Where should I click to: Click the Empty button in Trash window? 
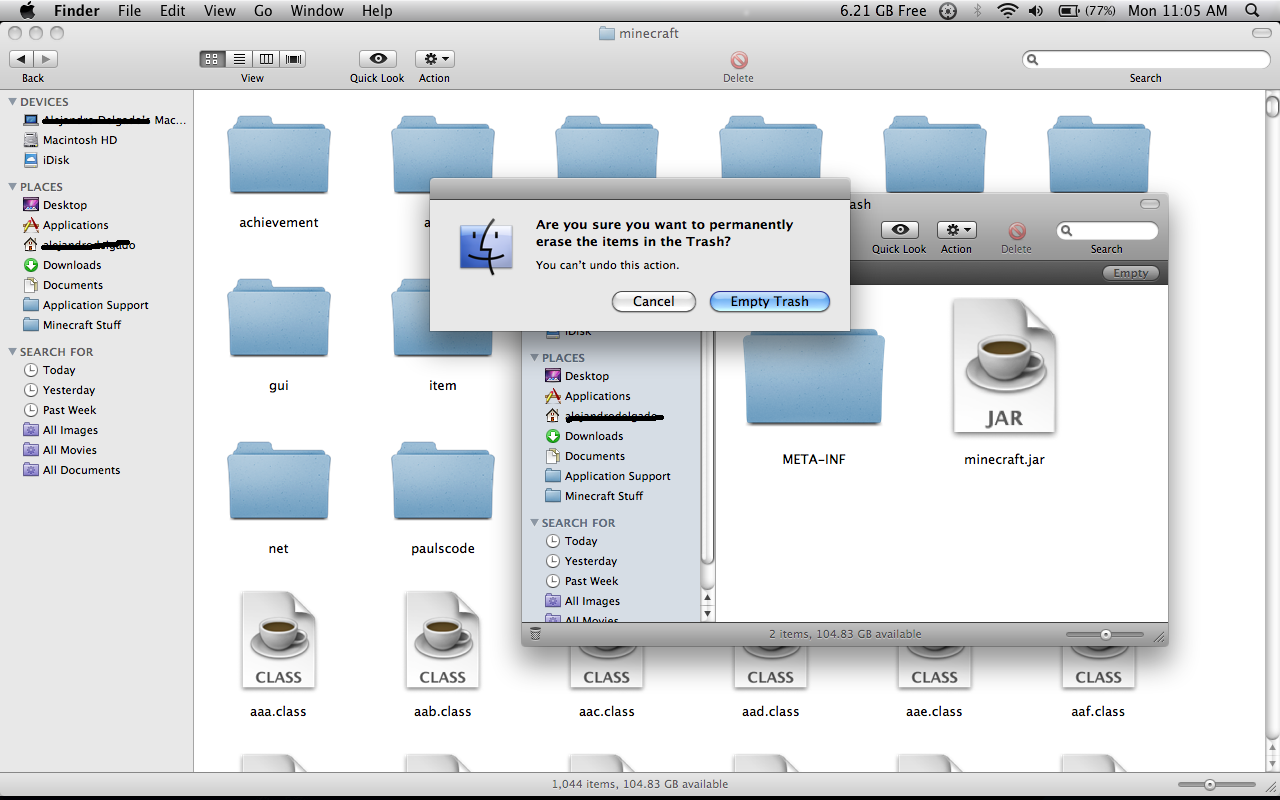pos(1131,273)
